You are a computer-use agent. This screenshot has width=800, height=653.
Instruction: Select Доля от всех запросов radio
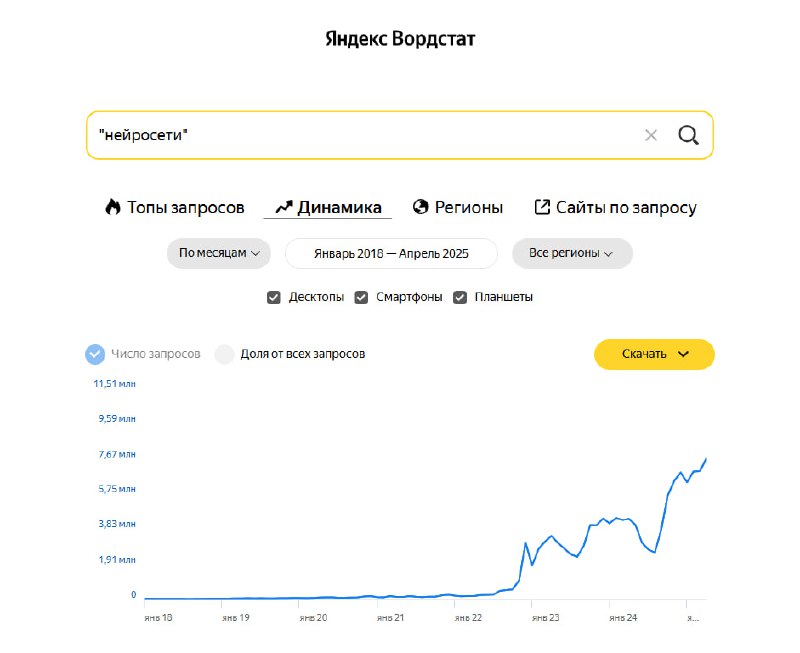click(x=224, y=354)
